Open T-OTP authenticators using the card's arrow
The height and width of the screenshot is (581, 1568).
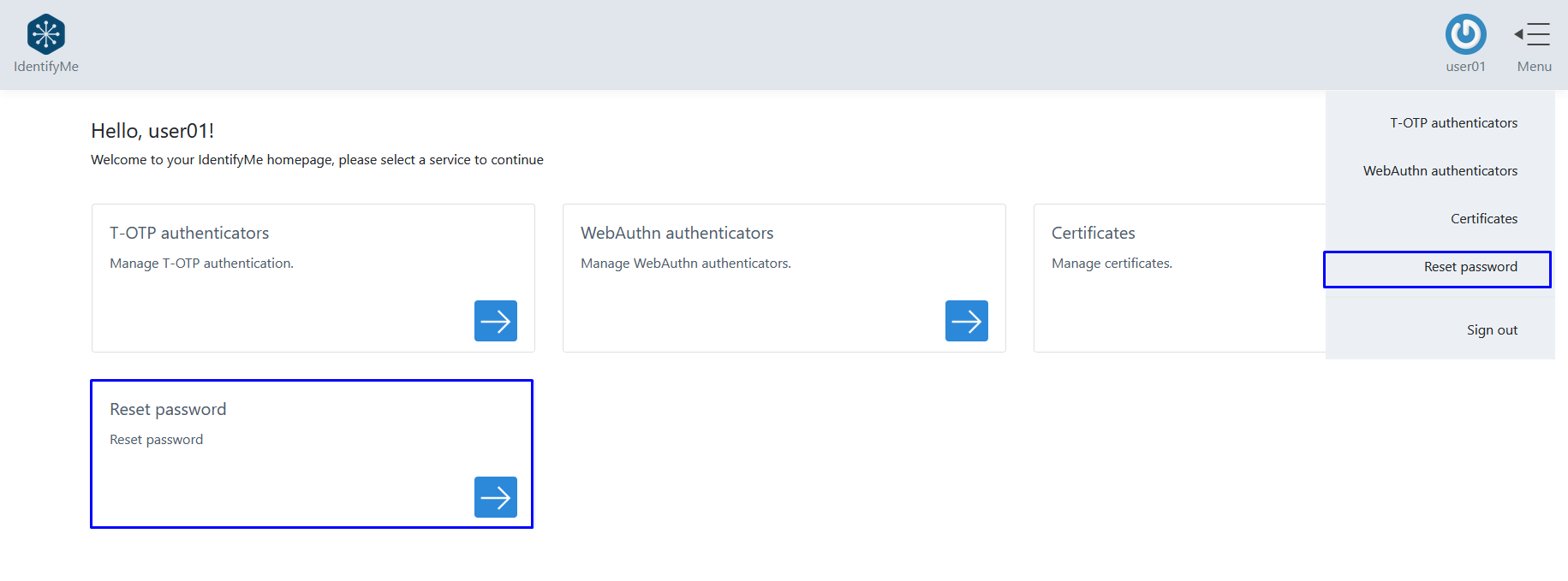[x=495, y=321]
